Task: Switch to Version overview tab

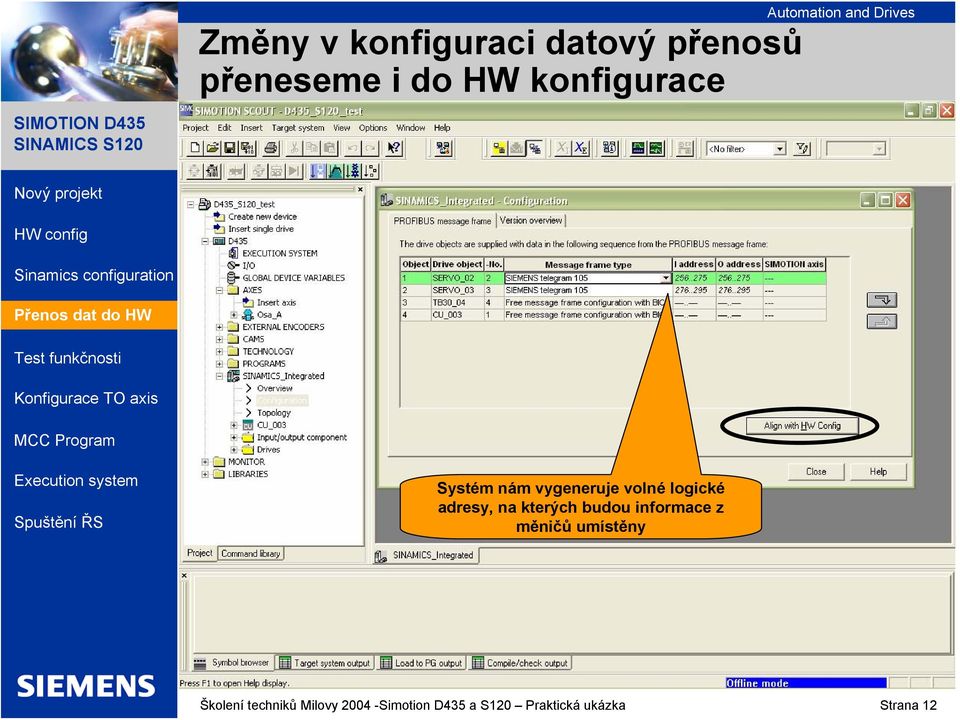Action: coord(531,220)
